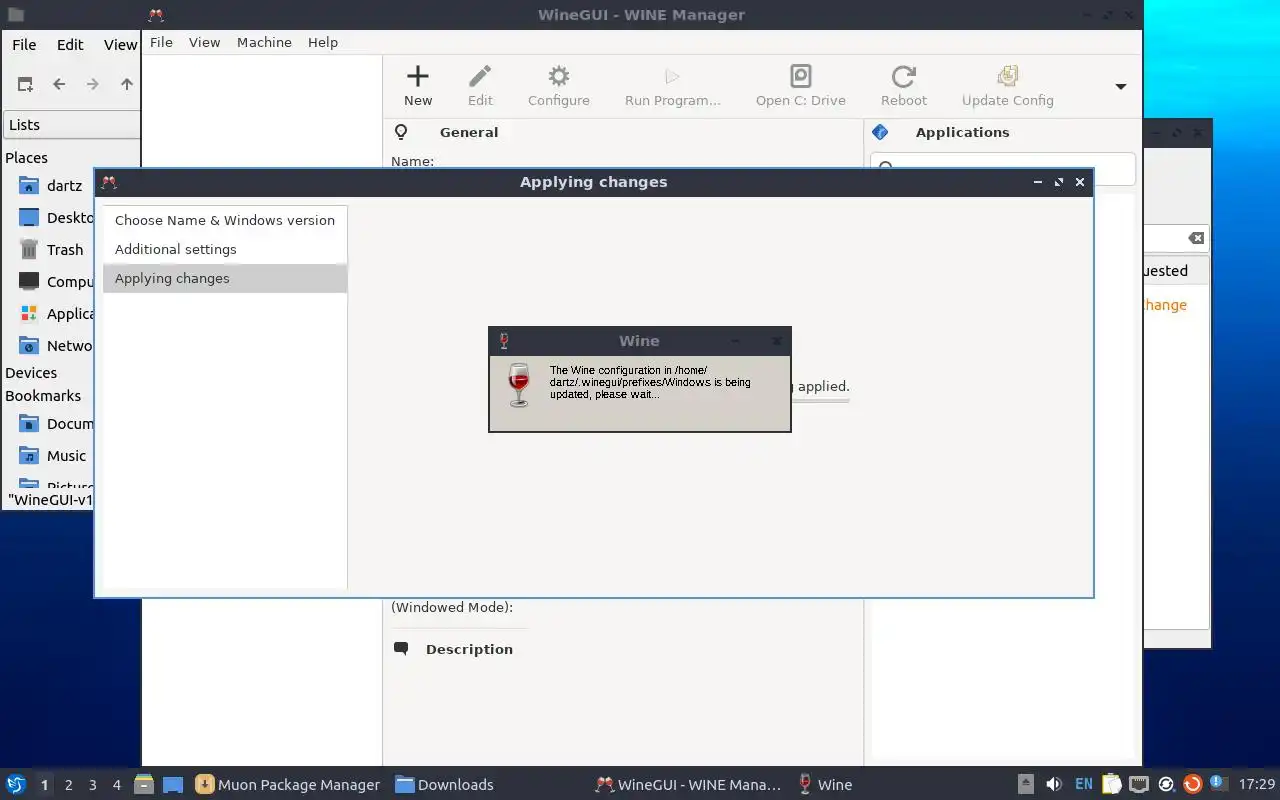Select 'Applying changes' wizard step

point(225,278)
